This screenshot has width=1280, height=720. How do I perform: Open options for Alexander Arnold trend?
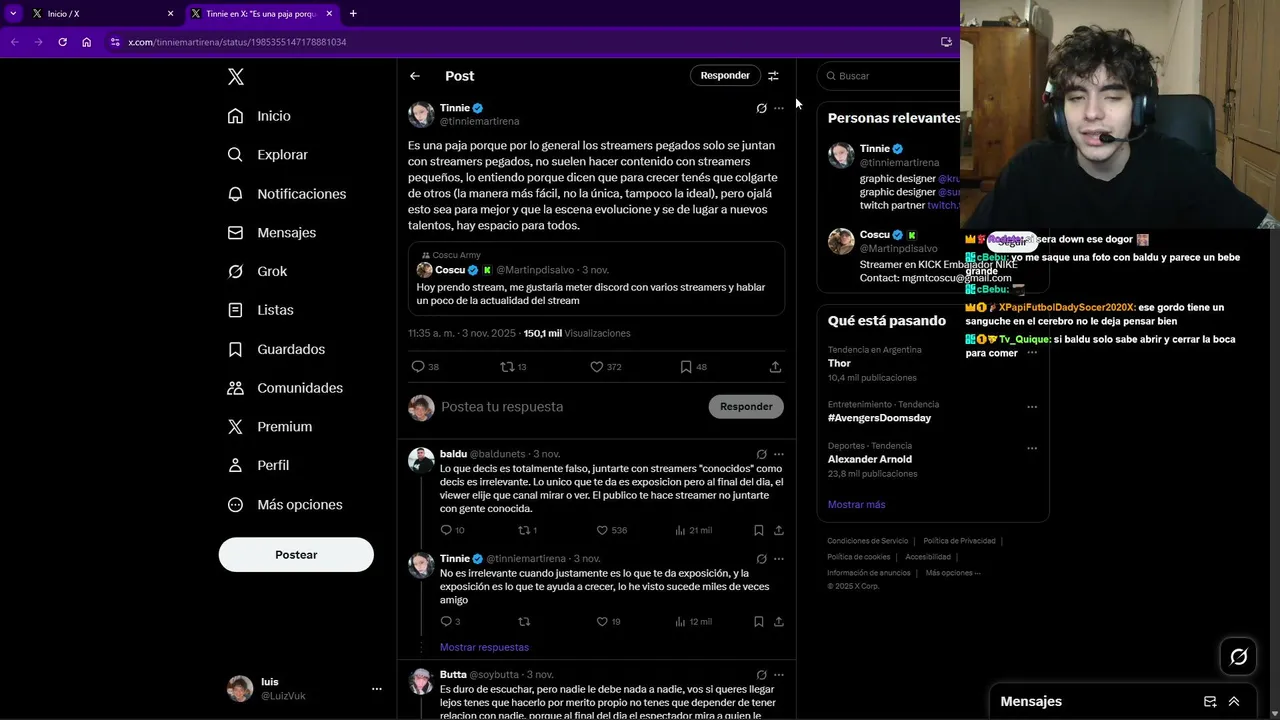click(1032, 448)
